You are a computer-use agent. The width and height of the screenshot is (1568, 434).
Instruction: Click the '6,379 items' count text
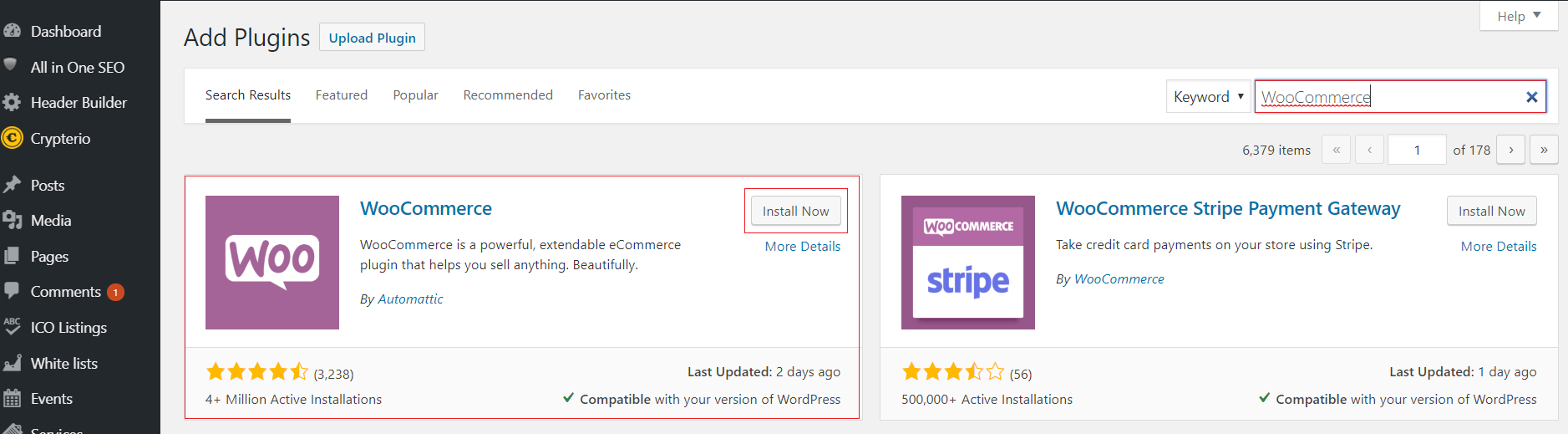tap(1276, 150)
